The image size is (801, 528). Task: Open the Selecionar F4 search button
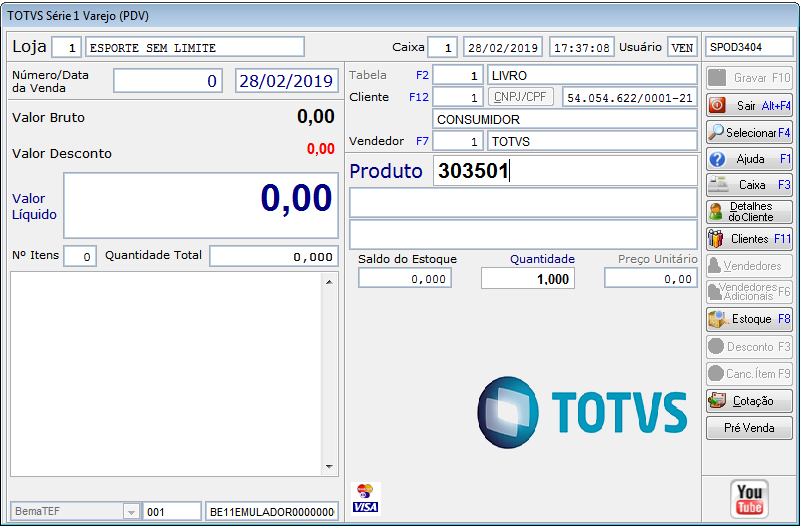(749, 132)
